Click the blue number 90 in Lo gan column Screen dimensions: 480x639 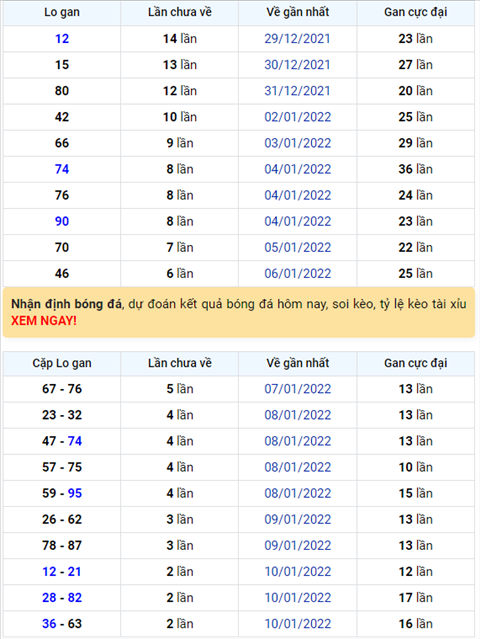tap(62, 221)
